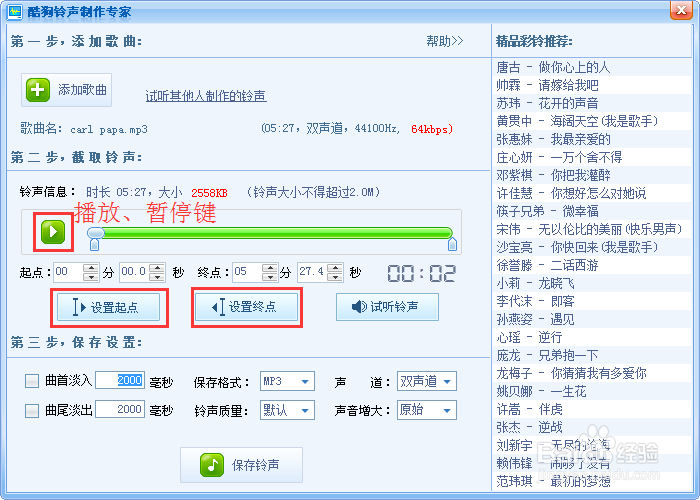Open the 保存格式 MP3 dropdown

(x=287, y=381)
